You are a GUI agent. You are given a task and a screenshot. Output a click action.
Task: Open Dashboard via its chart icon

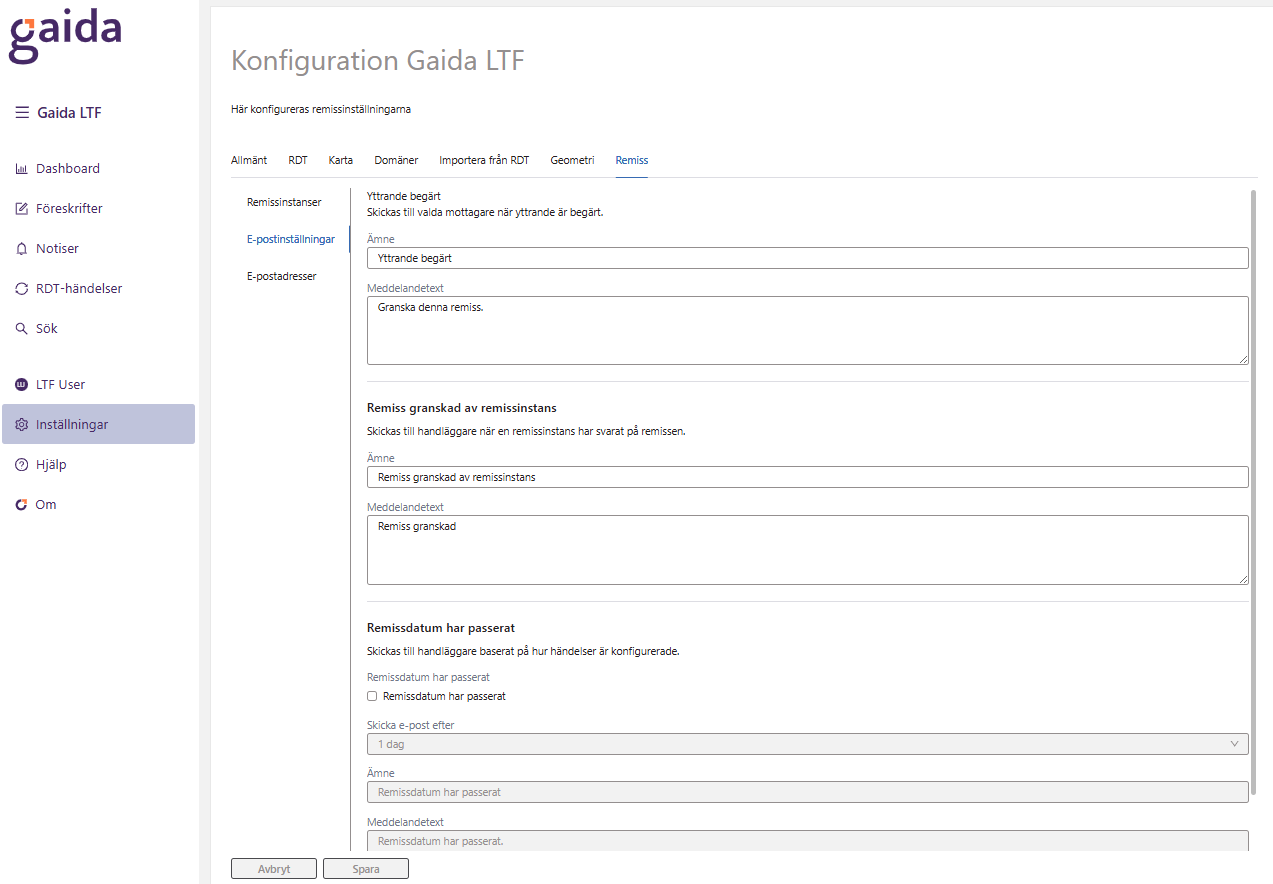click(x=22, y=169)
